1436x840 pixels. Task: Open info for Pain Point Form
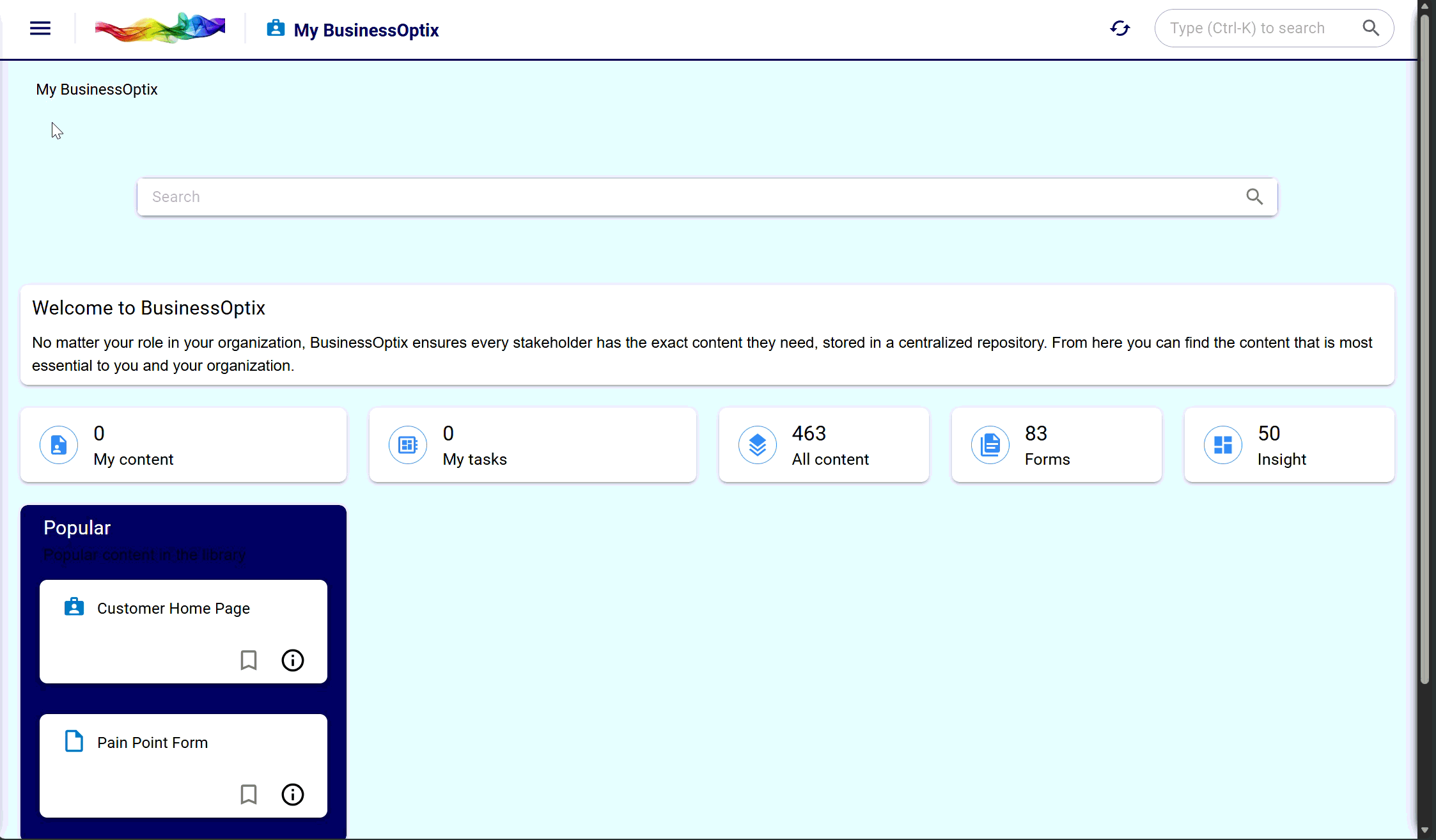(x=292, y=795)
